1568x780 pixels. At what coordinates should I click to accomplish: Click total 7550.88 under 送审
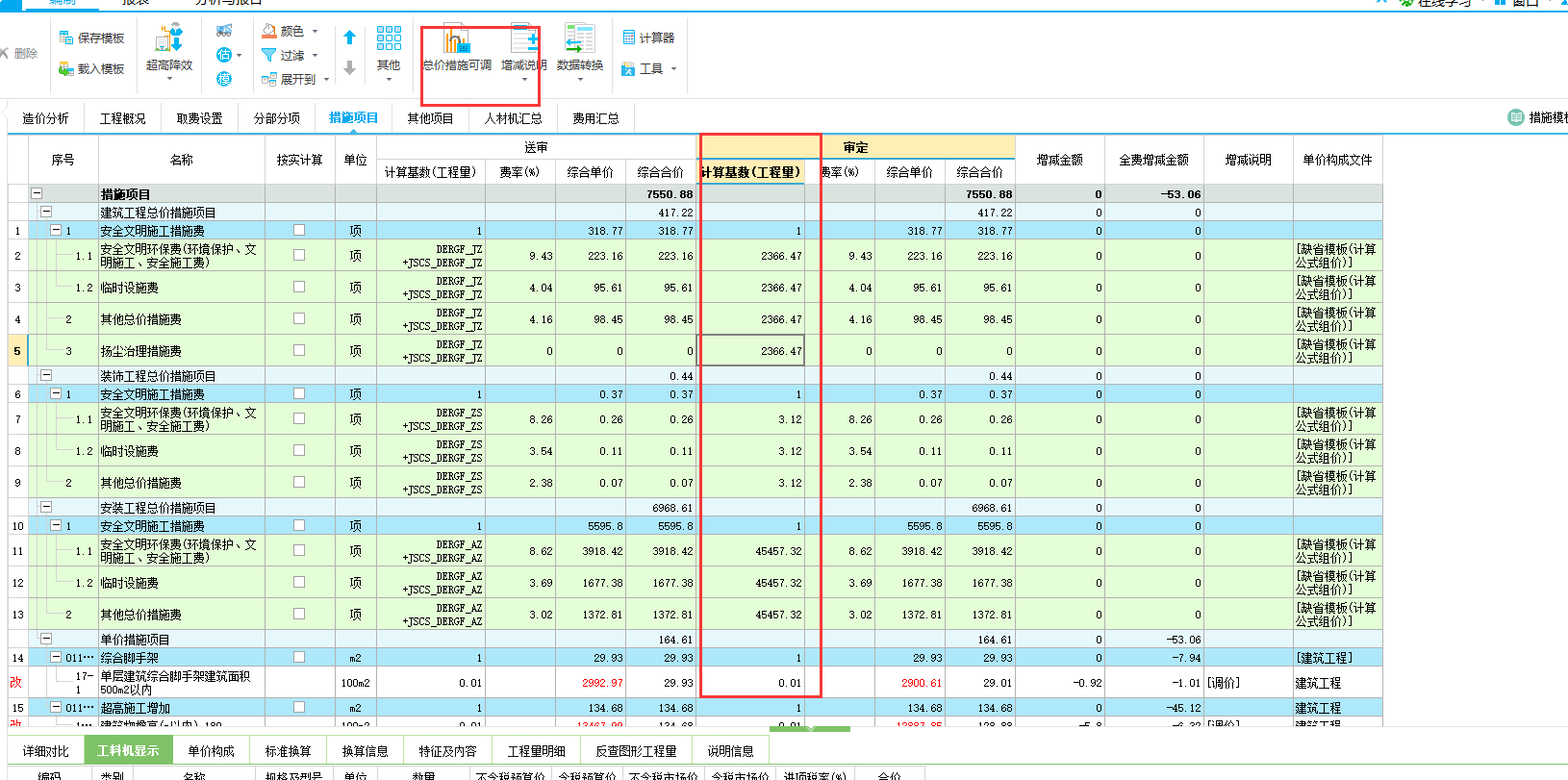pyautogui.click(x=670, y=194)
